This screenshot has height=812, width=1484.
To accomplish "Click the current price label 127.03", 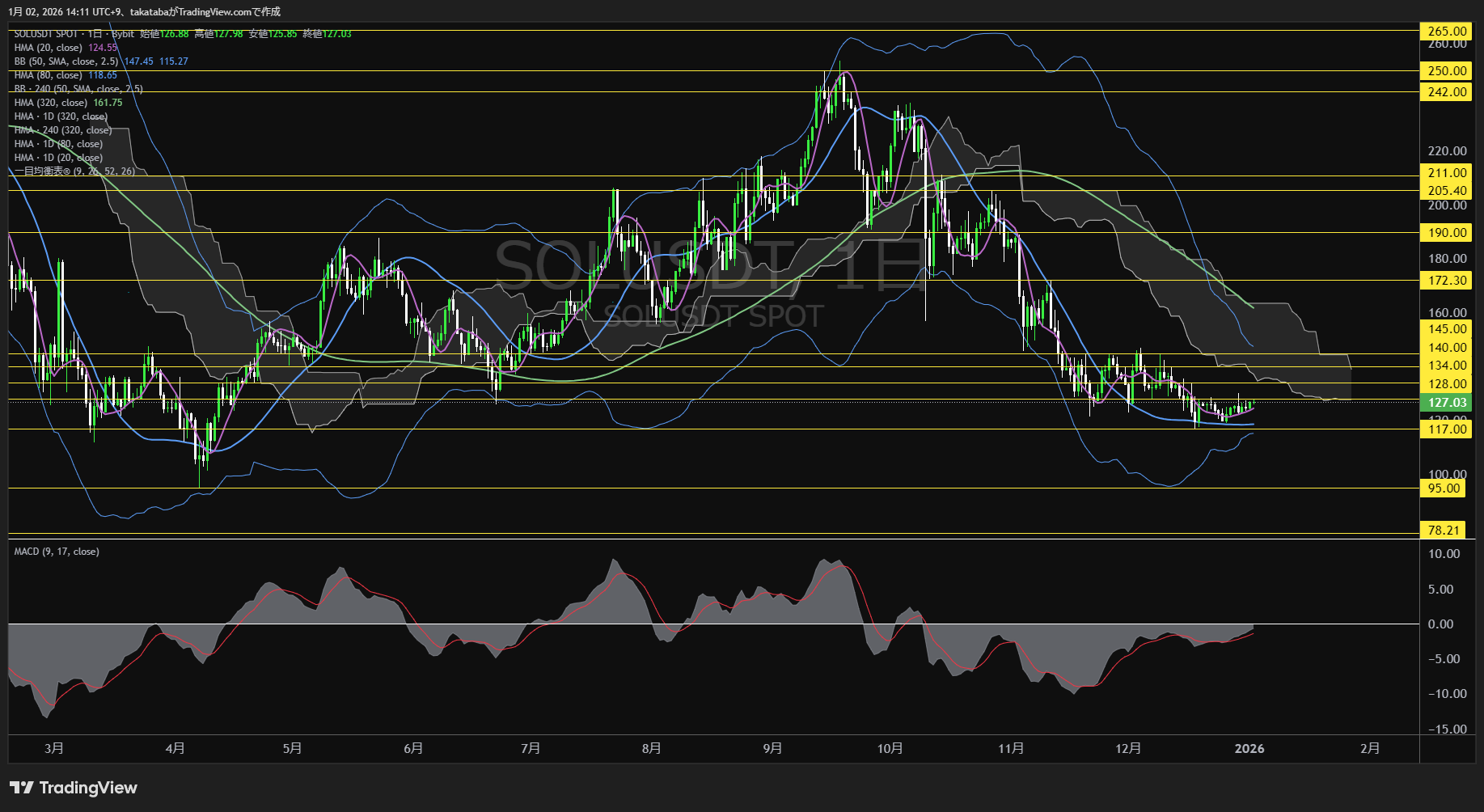I will [x=1446, y=403].
